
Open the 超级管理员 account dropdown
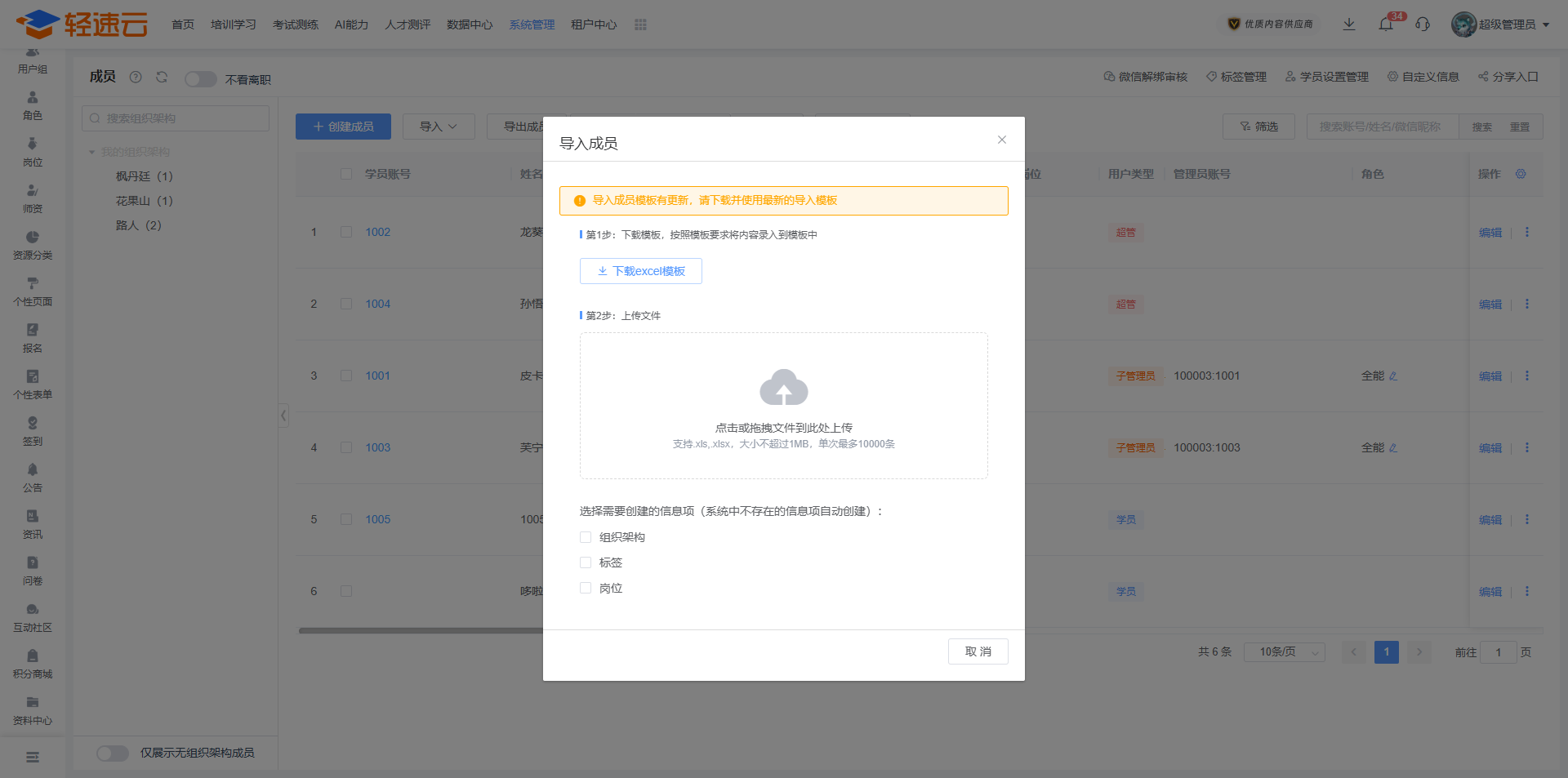(x=1501, y=24)
